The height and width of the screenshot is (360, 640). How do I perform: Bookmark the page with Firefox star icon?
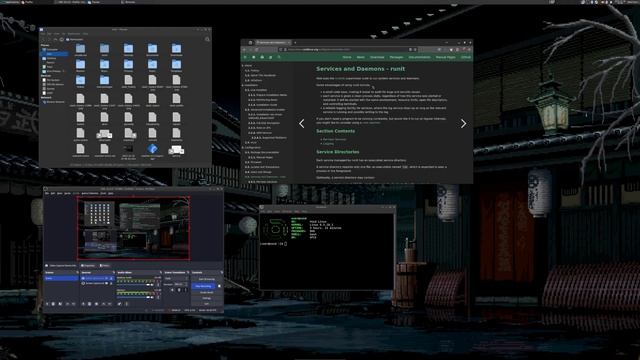click(415, 49)
